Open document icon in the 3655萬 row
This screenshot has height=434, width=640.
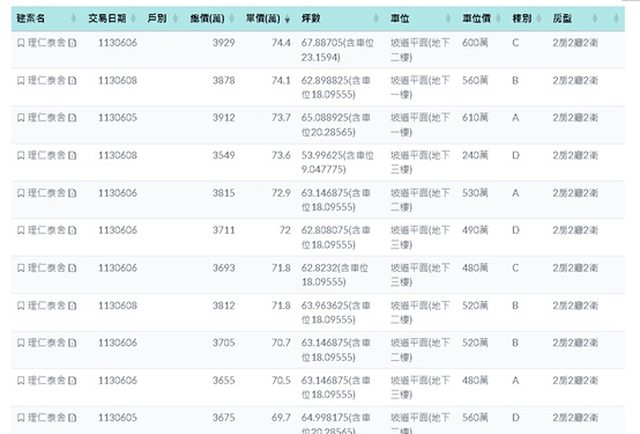tap(73, 380)
